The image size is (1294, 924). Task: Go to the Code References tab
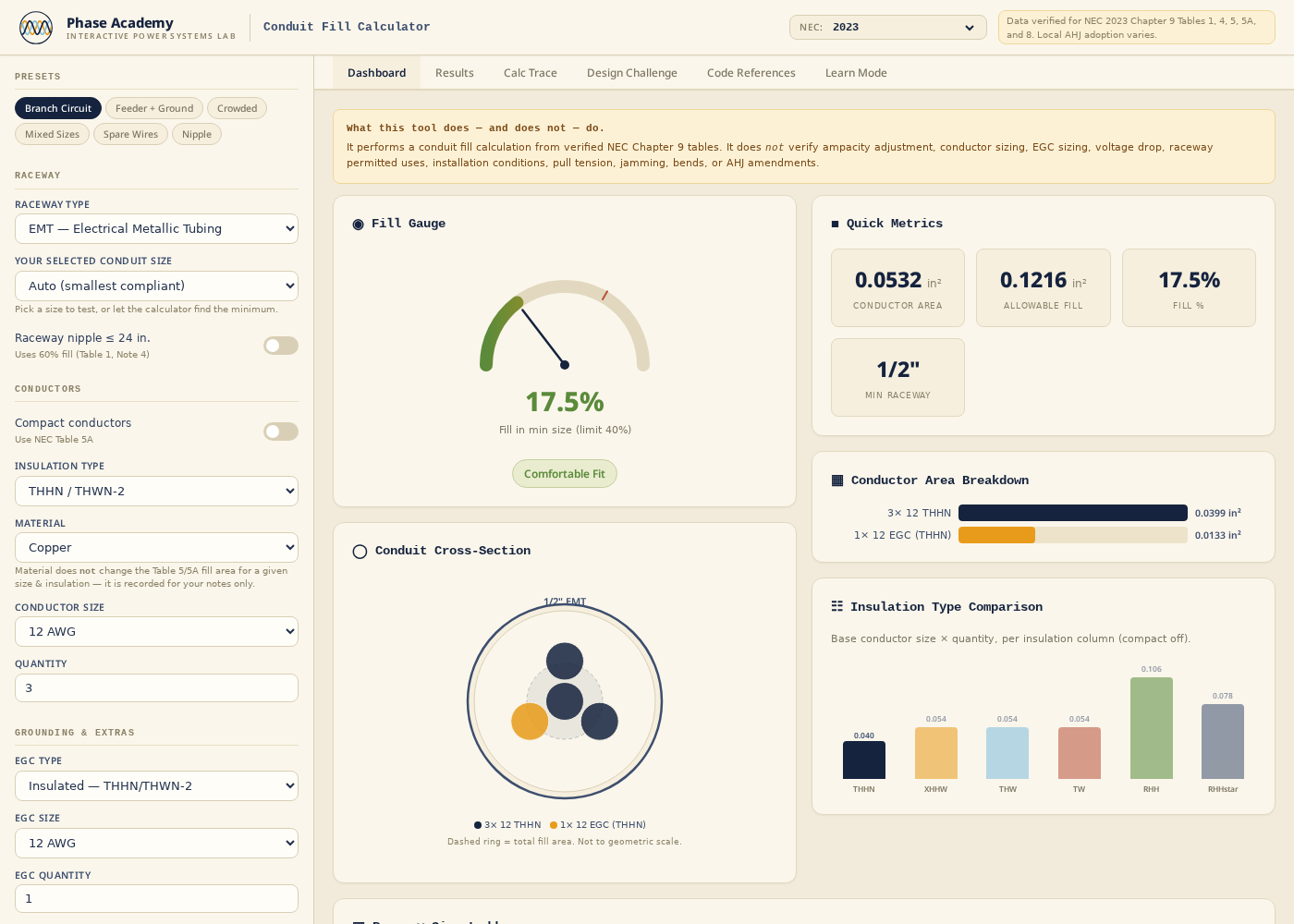tap(751, 73)
